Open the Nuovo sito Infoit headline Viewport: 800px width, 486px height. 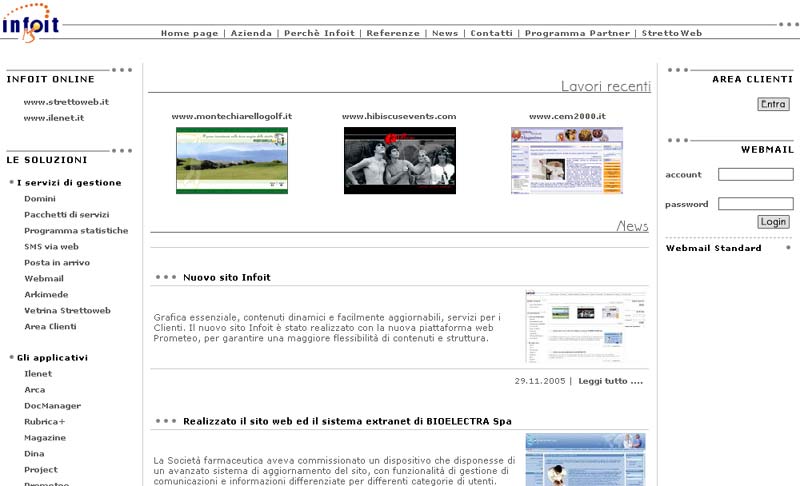click(227, 277)
